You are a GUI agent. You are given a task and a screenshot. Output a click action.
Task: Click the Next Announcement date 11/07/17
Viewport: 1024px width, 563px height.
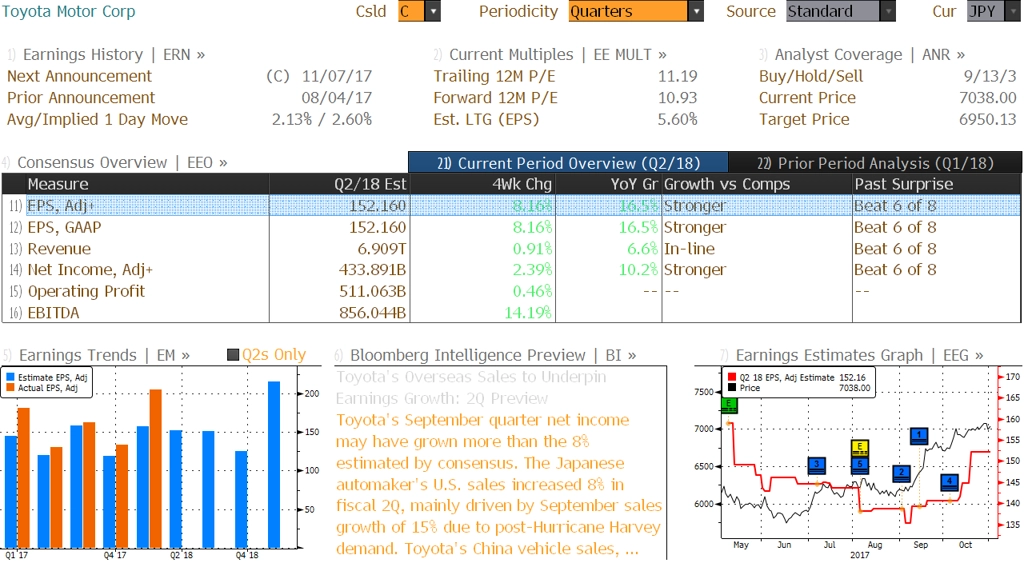tap(336, 76)
